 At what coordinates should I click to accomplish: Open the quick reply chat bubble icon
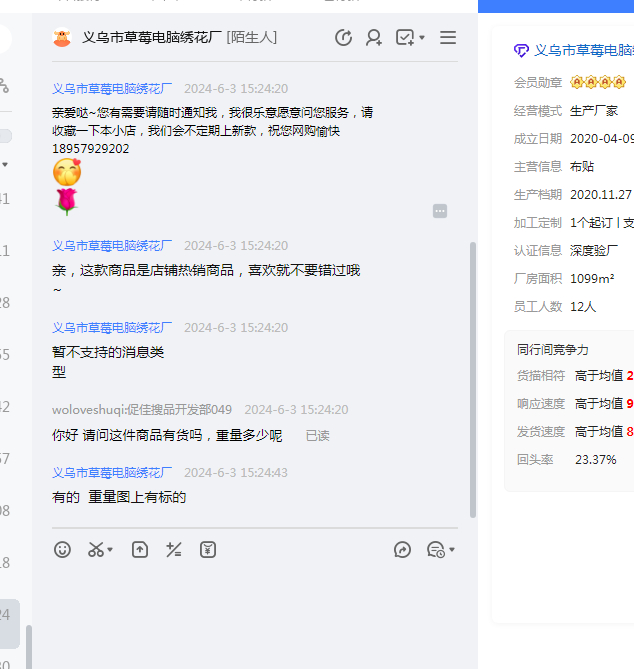coord(436,550)
